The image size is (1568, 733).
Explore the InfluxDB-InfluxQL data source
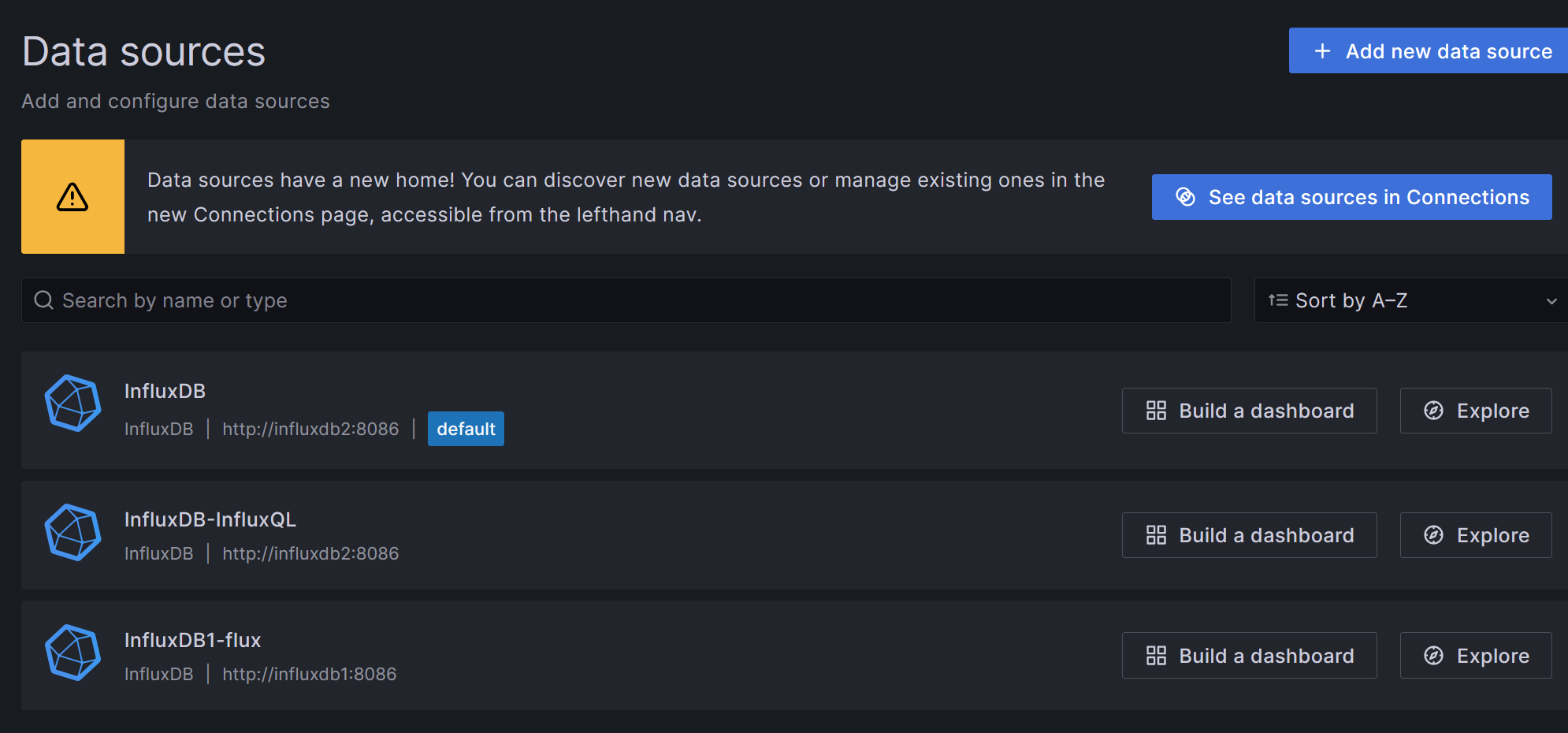(x=1476, y=535)
